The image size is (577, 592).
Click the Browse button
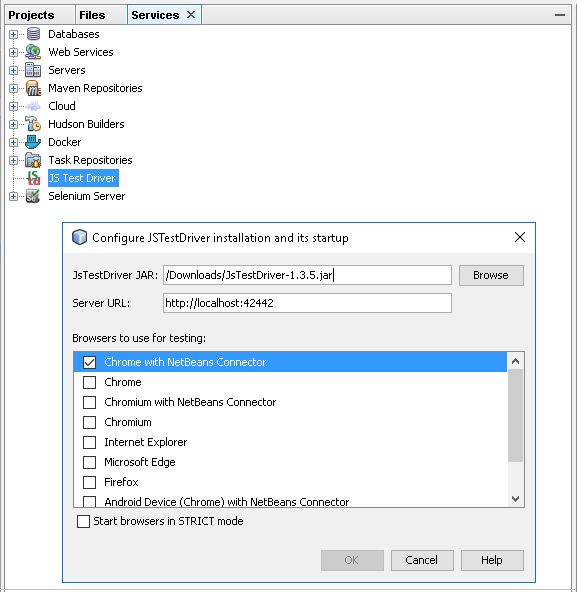coord(491,275)
